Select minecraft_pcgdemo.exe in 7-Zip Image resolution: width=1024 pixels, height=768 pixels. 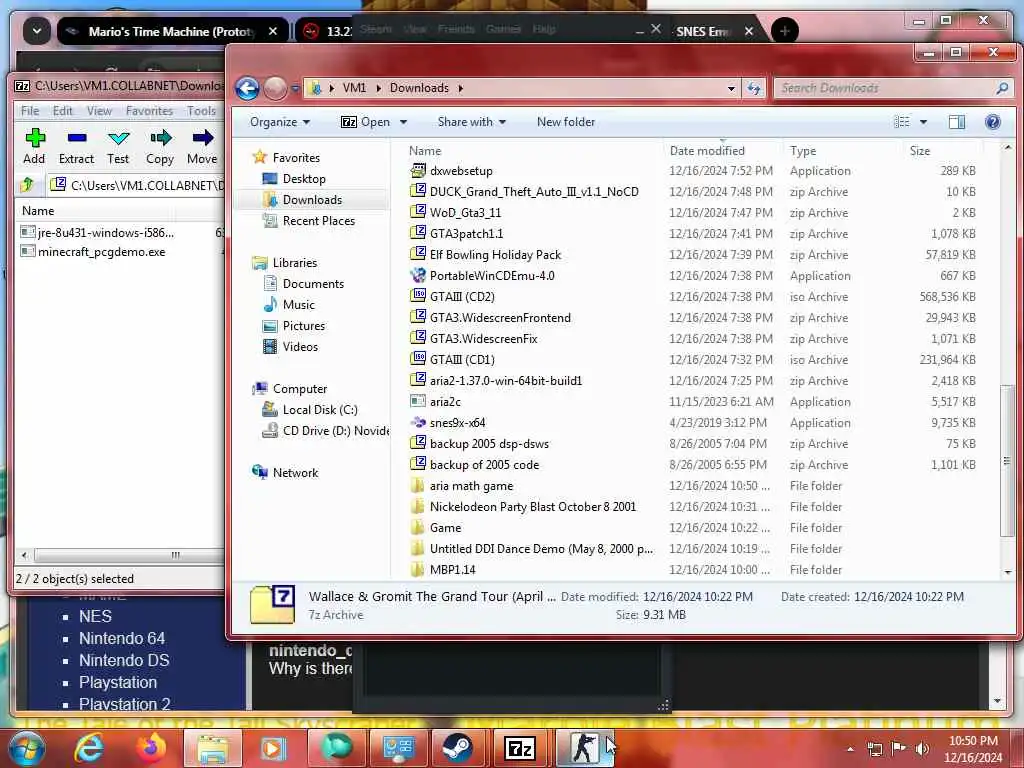[x=101, y=252]
